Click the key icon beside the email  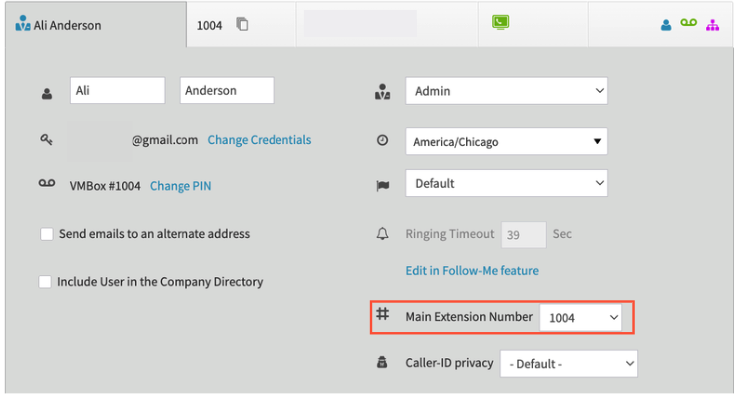[x=46, y=139]
